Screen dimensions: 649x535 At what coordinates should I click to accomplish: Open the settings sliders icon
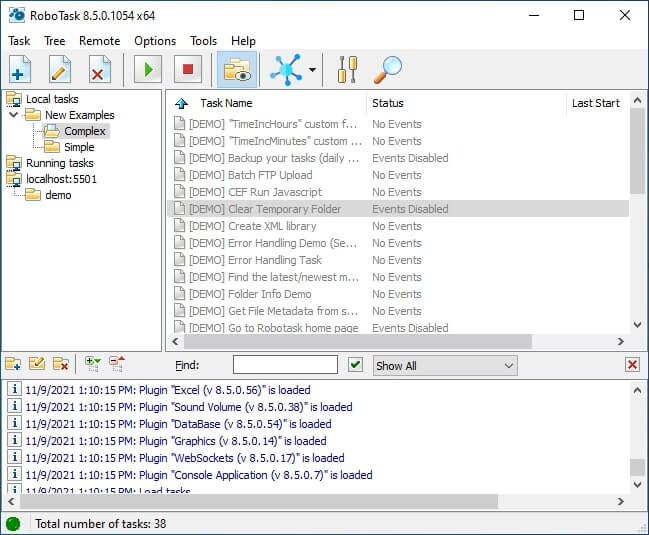coord(347,70)
